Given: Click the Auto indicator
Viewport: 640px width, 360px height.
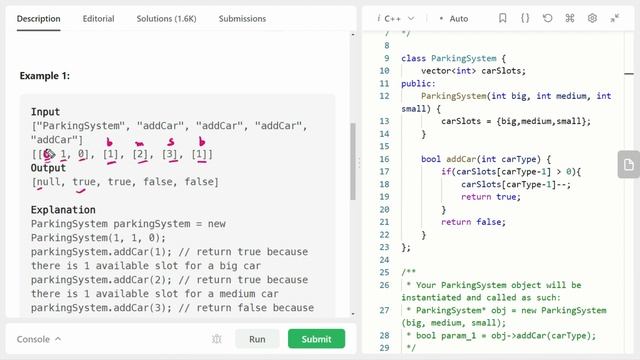Looking at the screenshot, I should 454,19.
